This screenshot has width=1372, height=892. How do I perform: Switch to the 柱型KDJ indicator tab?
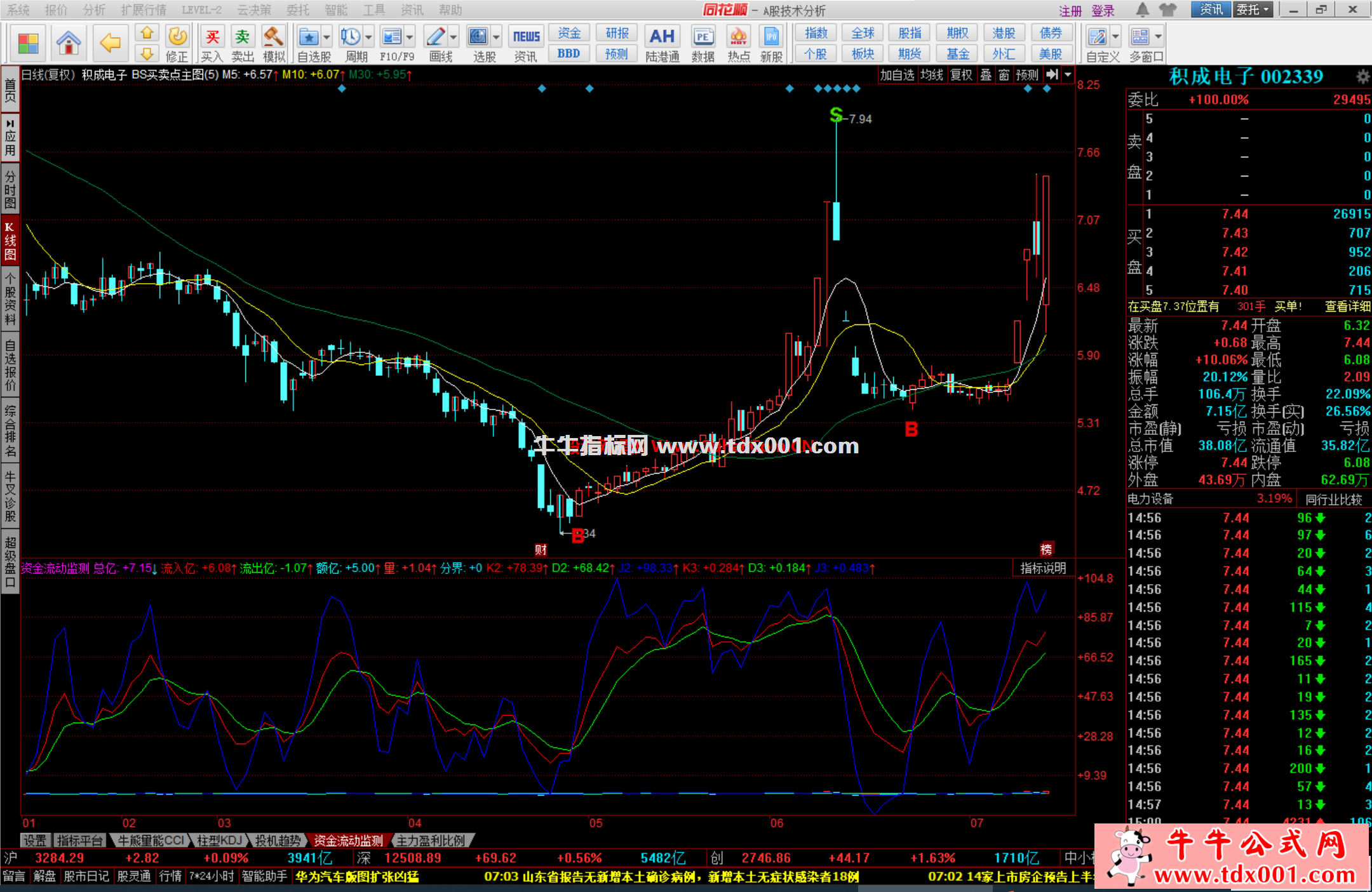click(x=220, y=841)
